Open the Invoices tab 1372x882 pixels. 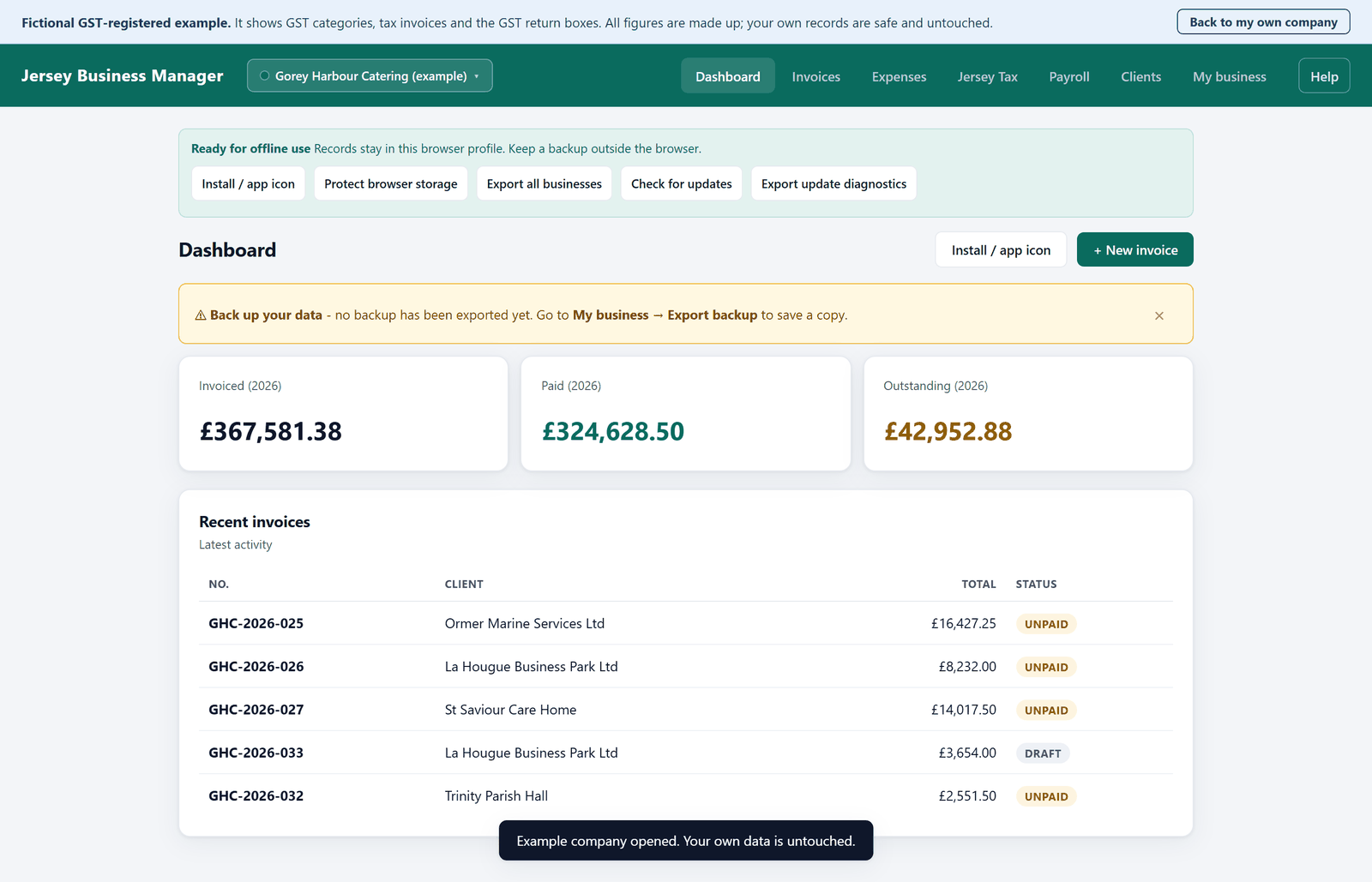[x=815, y=76]
